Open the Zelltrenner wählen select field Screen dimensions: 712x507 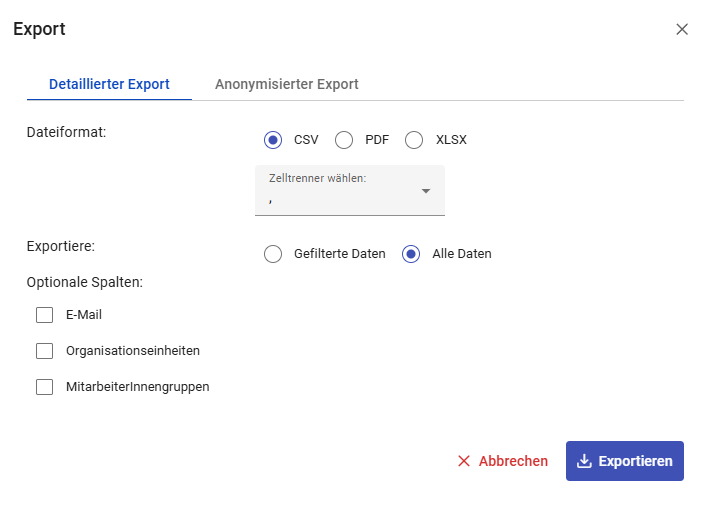[340, 191]
